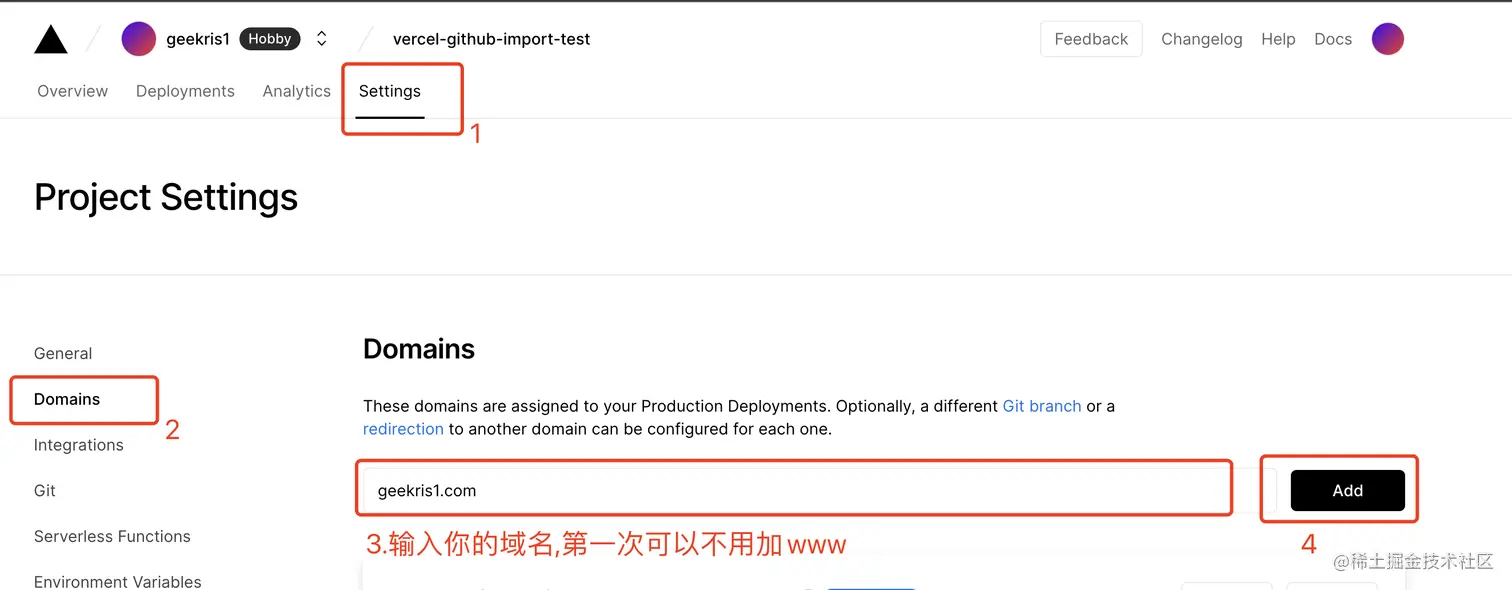The height and width of the screenshot is (590, 1512).
Task: Click the Vercel triangle logo
Action: pos(51,39)
